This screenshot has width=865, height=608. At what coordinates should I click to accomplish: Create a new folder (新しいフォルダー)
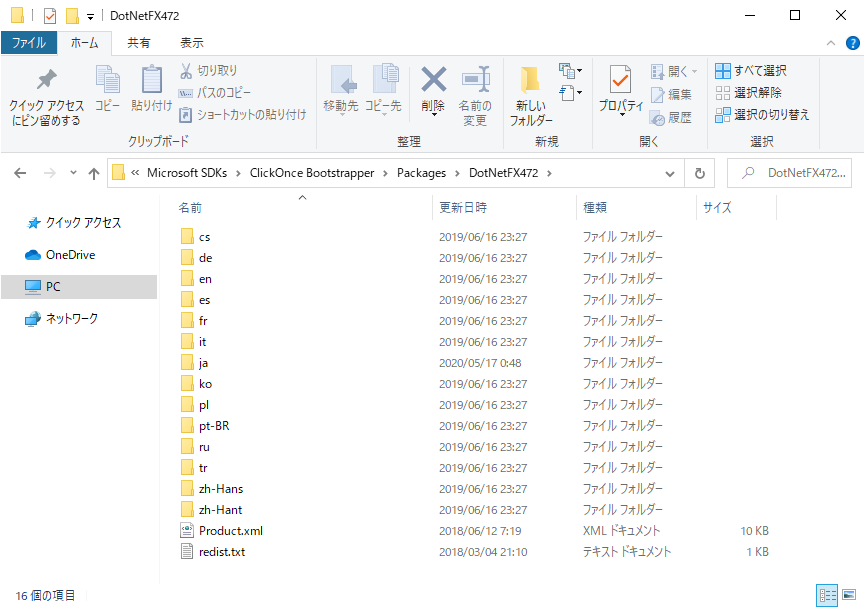(531, 96)
